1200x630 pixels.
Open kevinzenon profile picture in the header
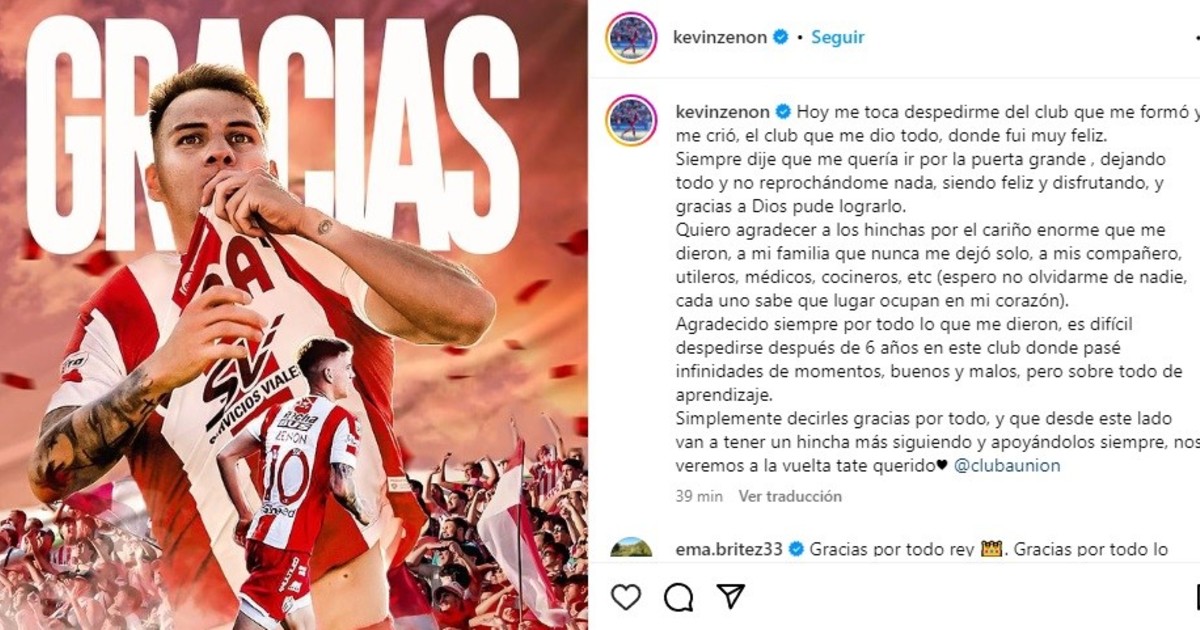click(632, 38)
